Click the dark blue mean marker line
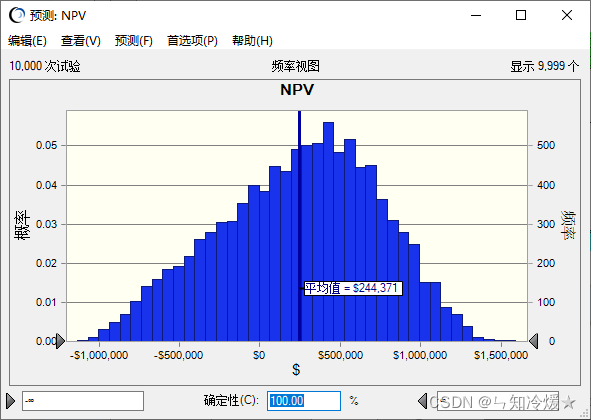Viewport: 591px width, 420px height. pos(300,226)
